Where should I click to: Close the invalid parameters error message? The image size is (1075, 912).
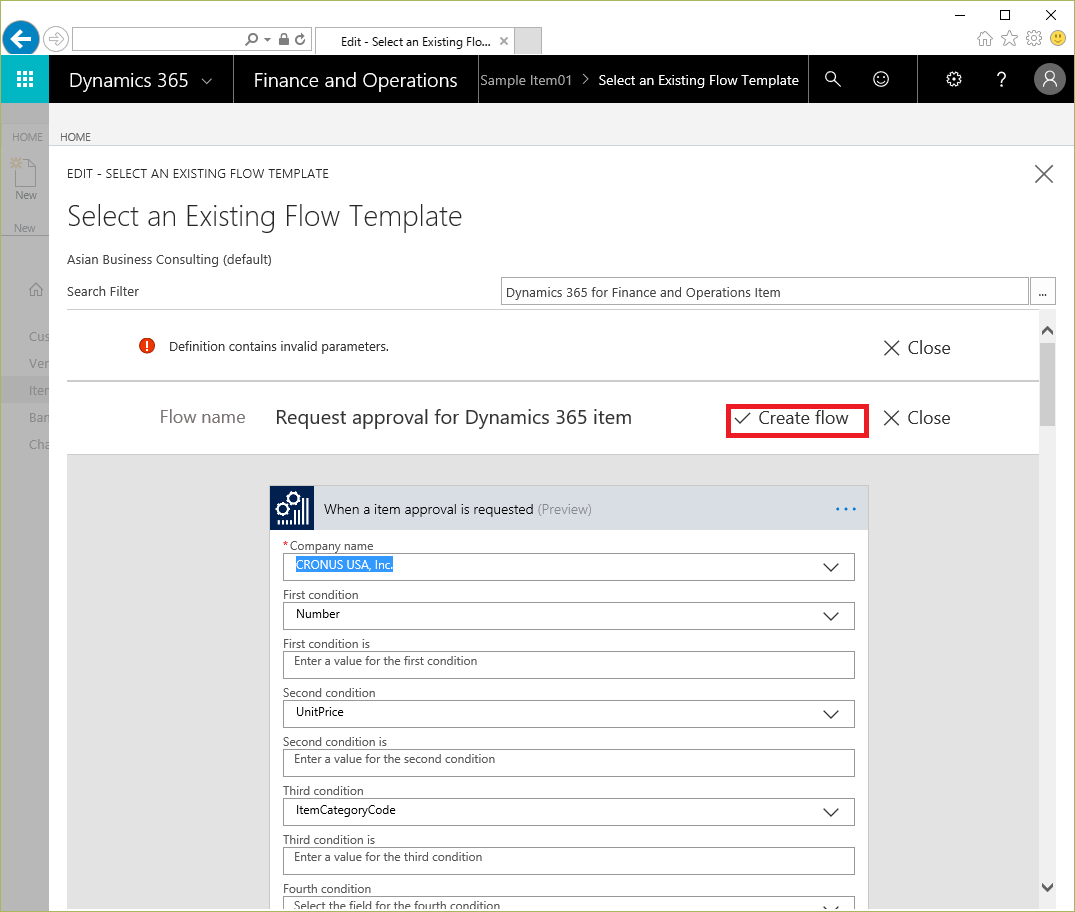[917, 348]
